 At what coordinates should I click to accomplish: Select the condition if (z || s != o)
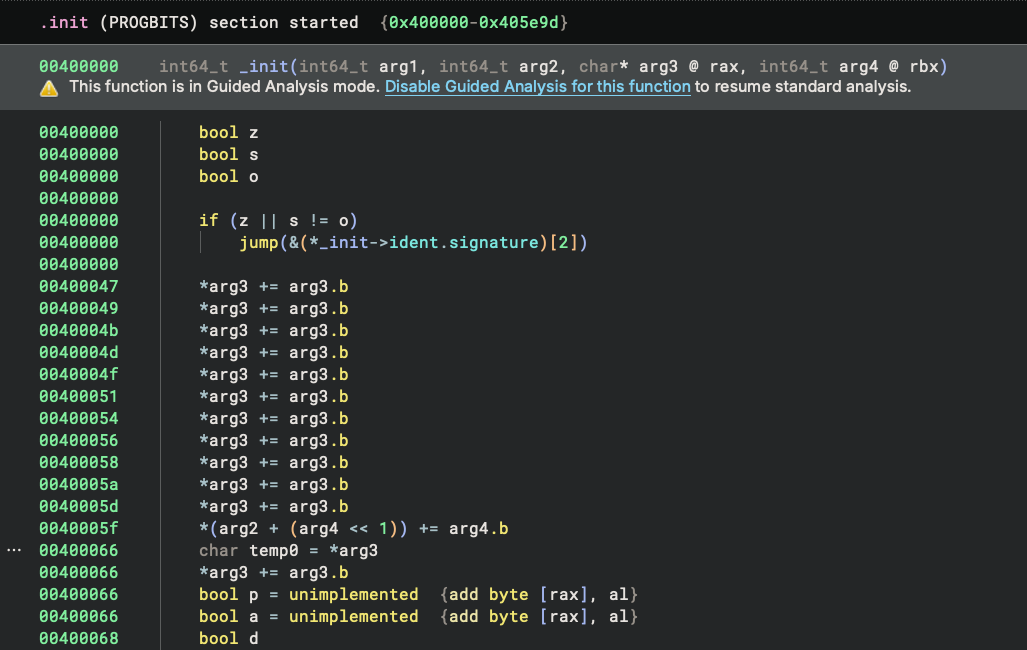point(280,220)
